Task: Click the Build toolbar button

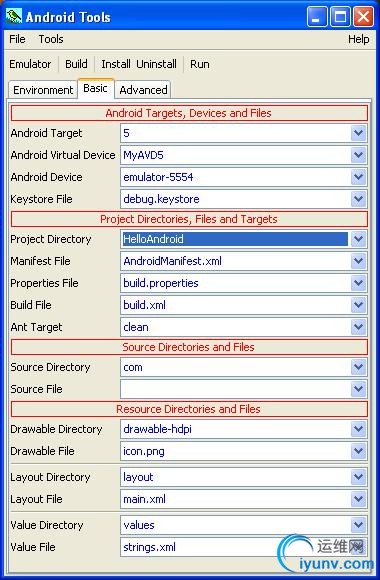Action: 76,64
